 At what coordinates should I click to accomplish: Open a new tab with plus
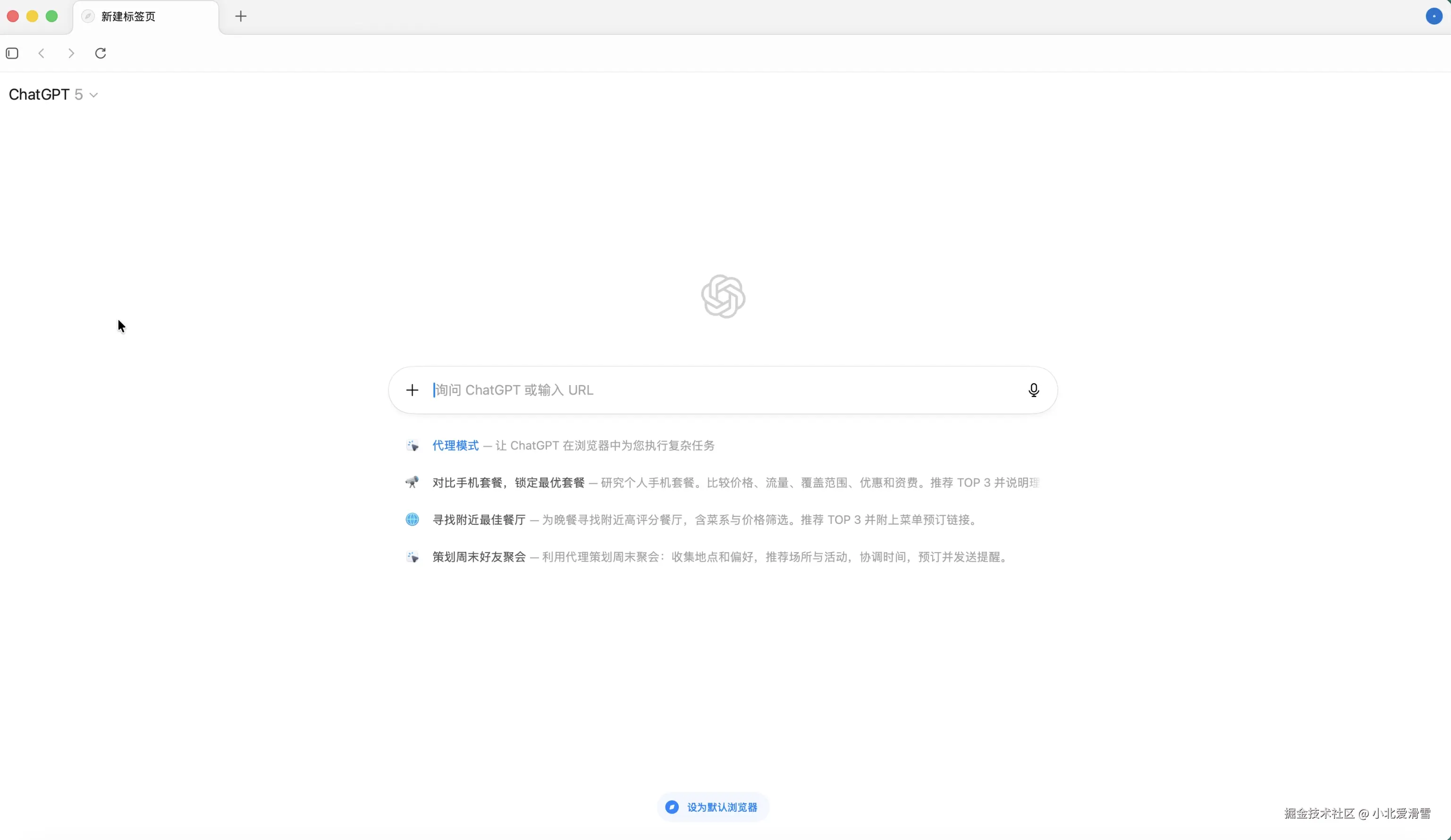241,16
